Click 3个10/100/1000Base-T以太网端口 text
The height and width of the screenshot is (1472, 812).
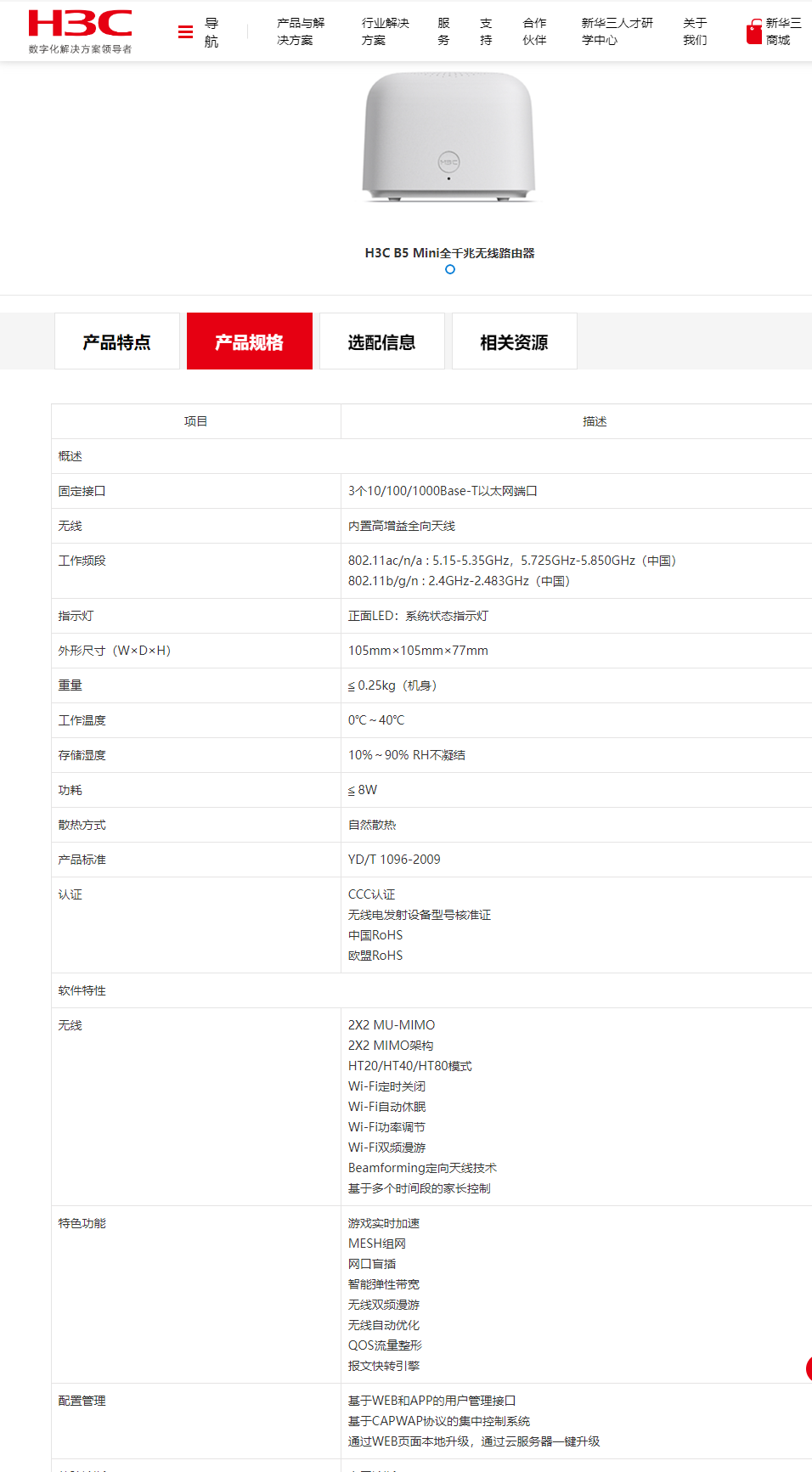point(443,491)
